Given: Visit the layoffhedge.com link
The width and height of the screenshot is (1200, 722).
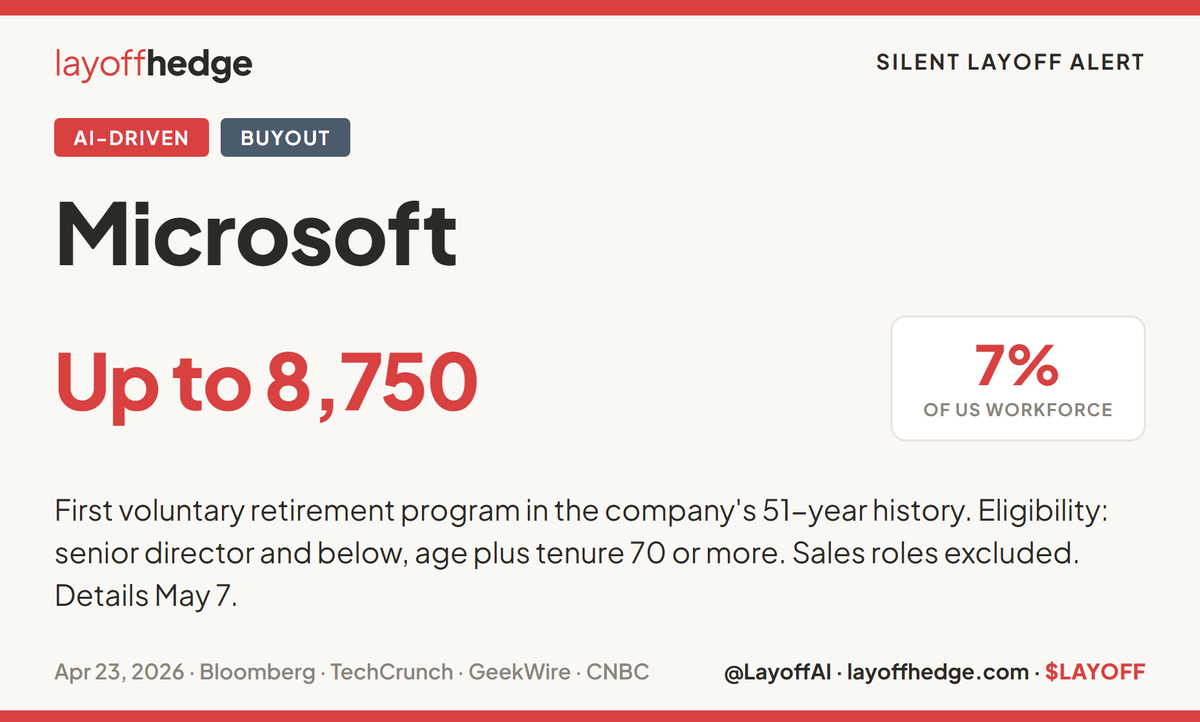Looking at the screenshot, I should [938, 672].
